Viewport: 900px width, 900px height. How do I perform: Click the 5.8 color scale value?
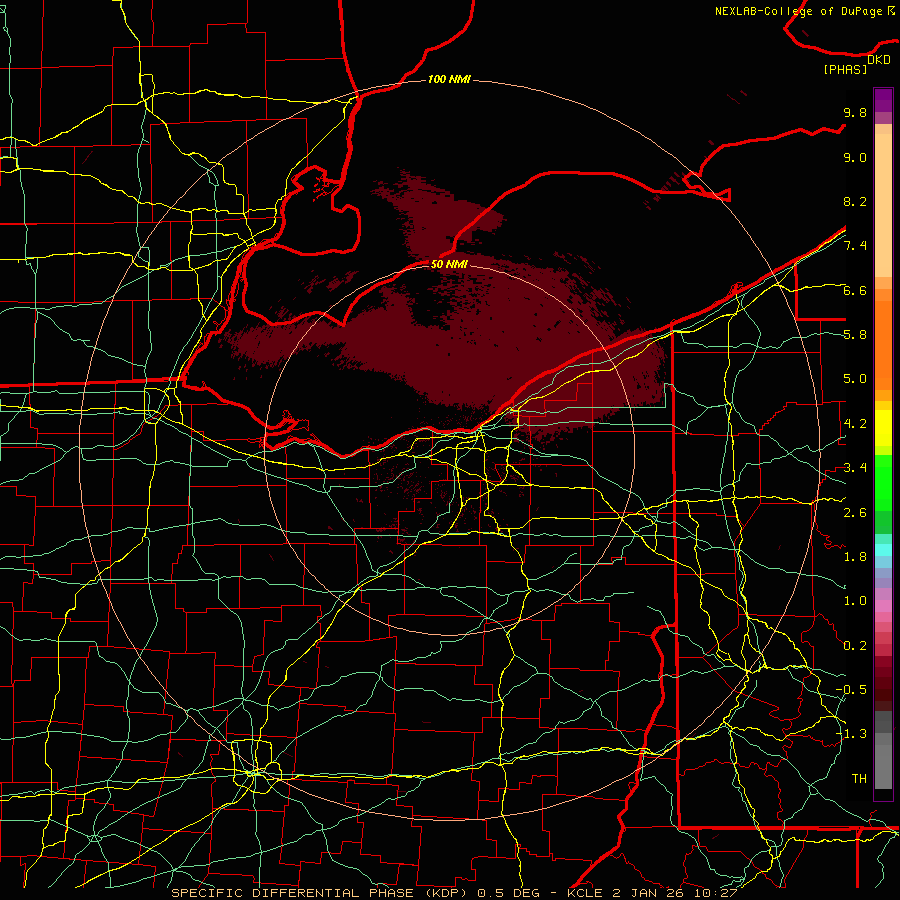coord(855,335)
